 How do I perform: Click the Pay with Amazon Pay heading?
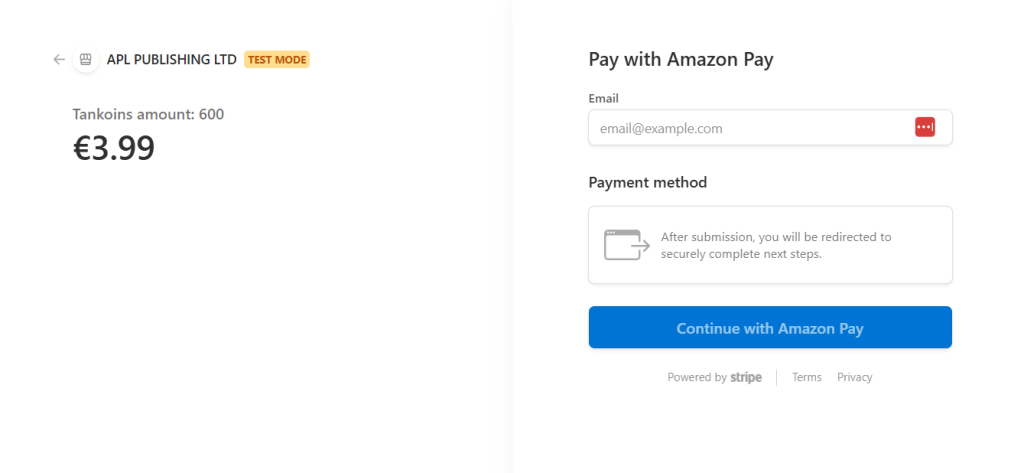tap(681, 59)
